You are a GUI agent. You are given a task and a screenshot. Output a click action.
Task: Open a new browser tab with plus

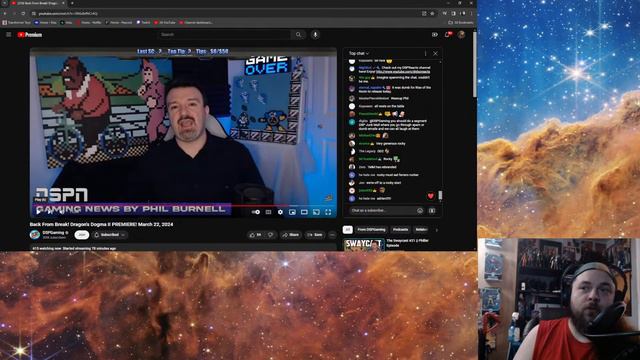click(x=72, y=3)
